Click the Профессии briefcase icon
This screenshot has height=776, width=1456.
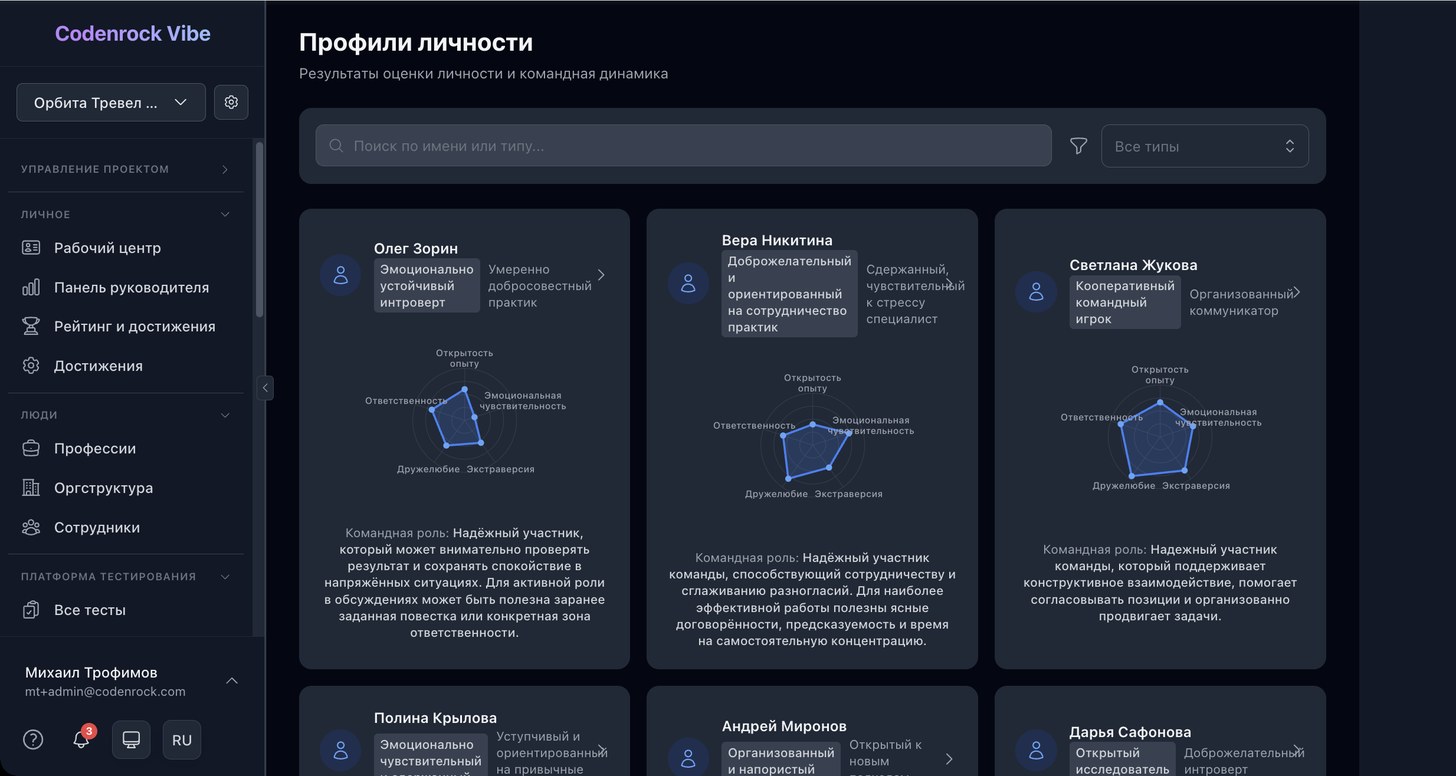[x=31, y=449]
